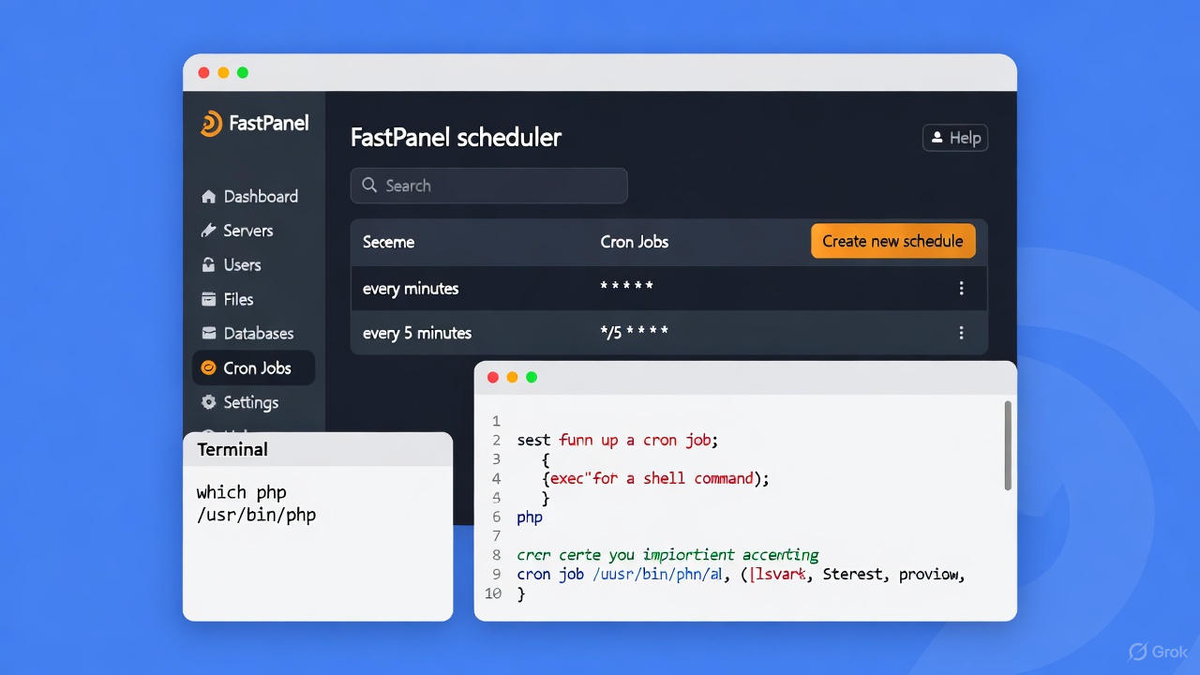Viewport: 1200px width, 675px height.
Task: Click line number 10 in code editor
Action: coord(493,594)
